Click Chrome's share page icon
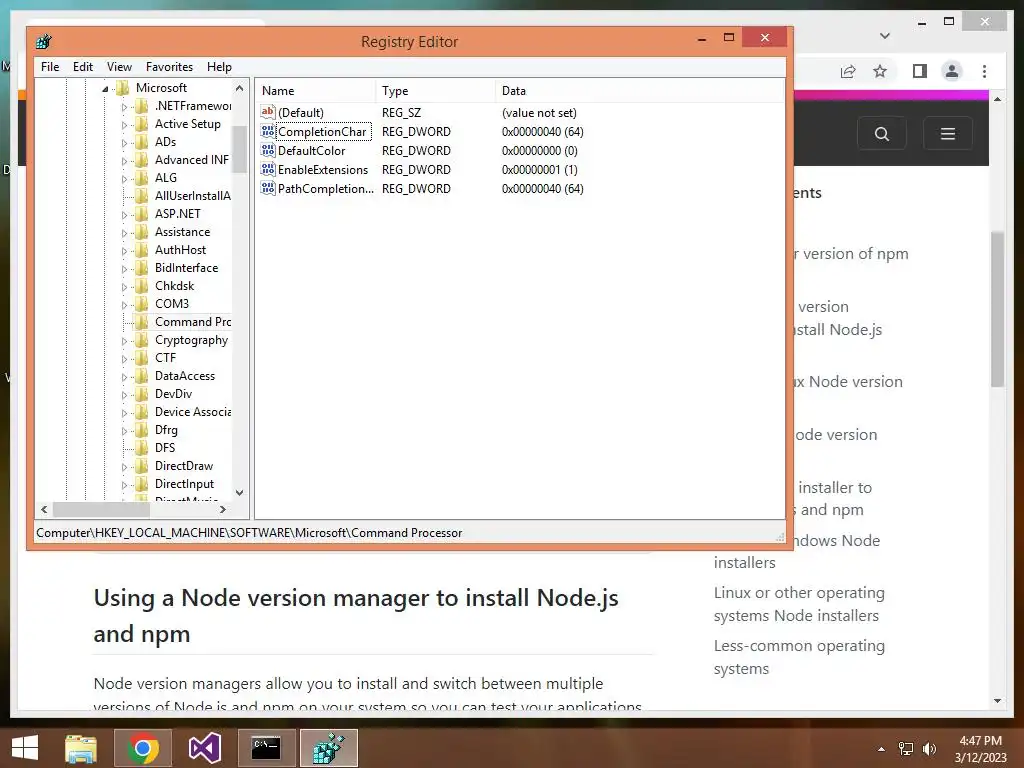 point(848,71)
